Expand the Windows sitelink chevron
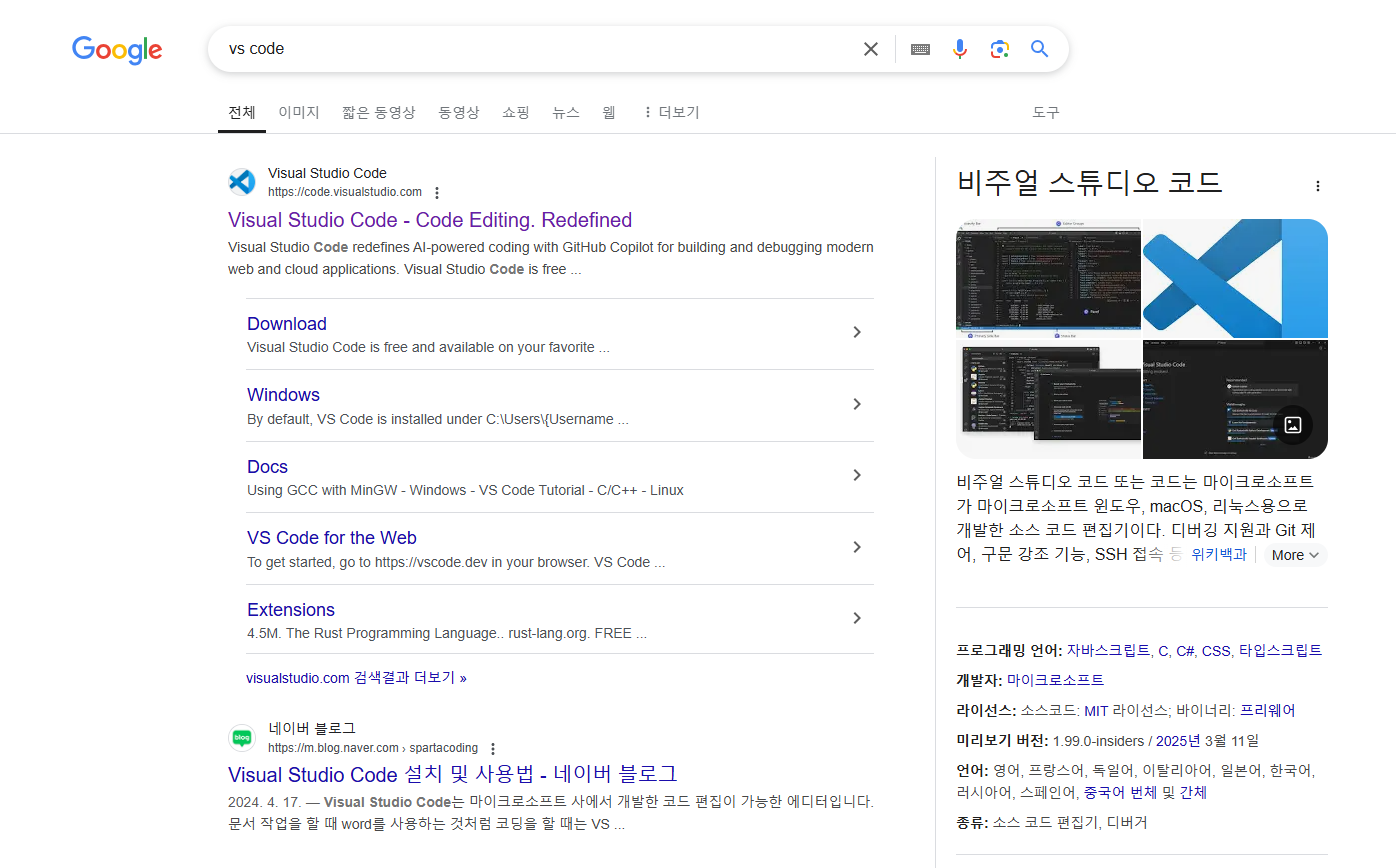Viewport: 1396px width, 868px height. tap(857, 404)
